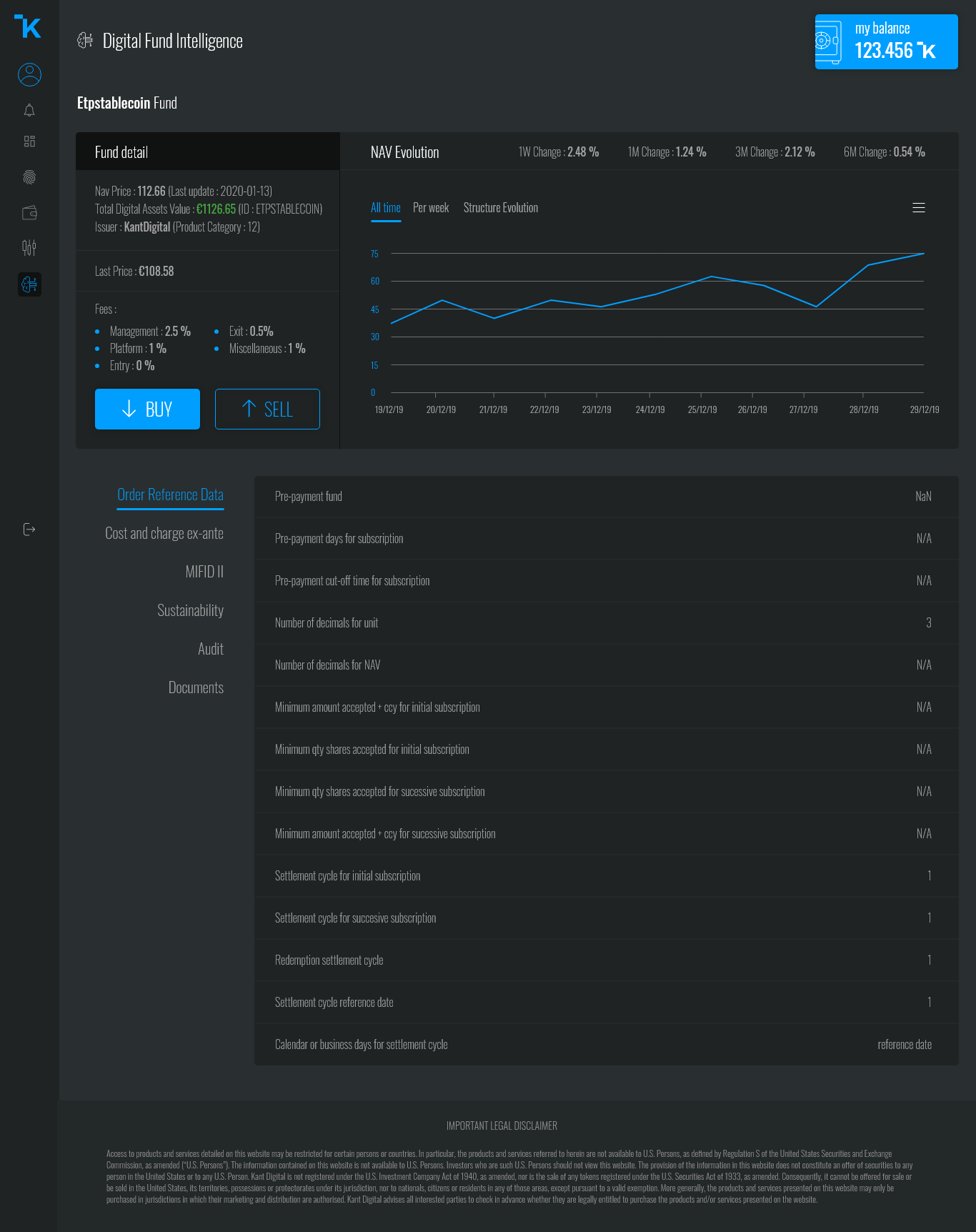Click the Important Legal Disclaimer heading
976x1232 pixels.
click(x=502, y=1126)
